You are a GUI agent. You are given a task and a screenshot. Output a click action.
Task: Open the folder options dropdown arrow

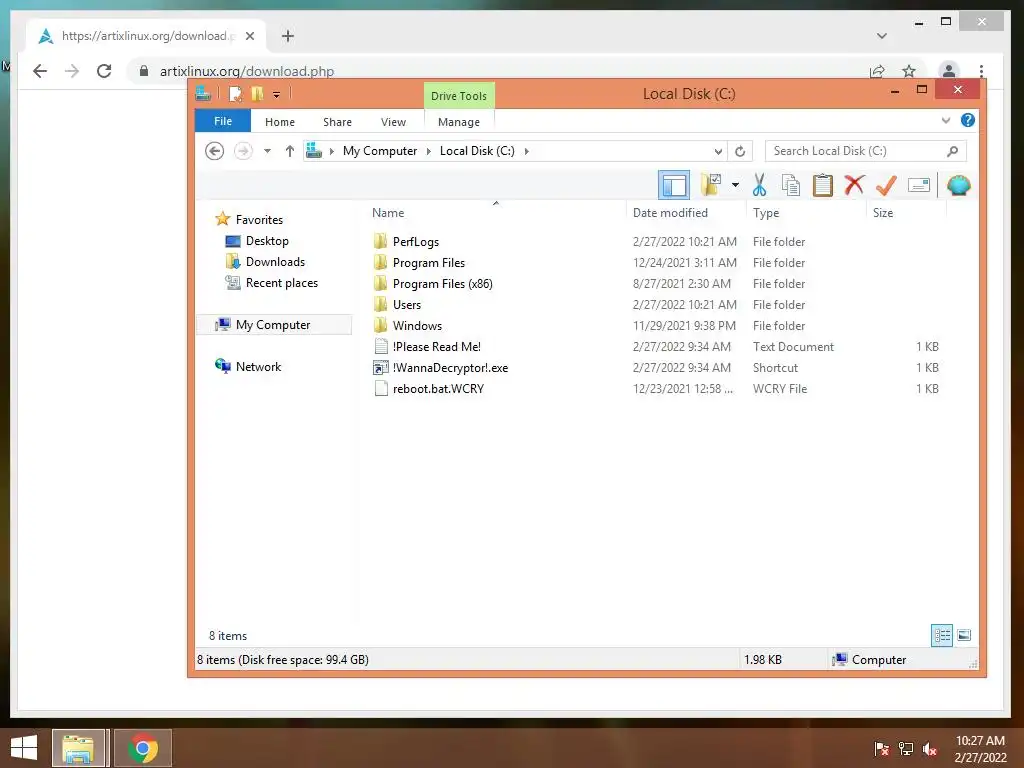click(735, 185)
